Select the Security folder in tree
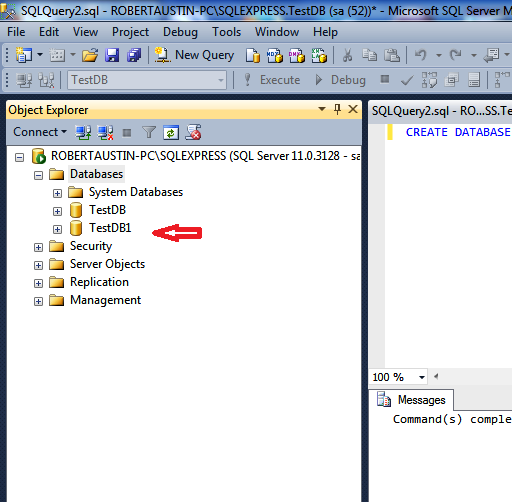Viewport: 512px width, 502px height. (91, 246)
